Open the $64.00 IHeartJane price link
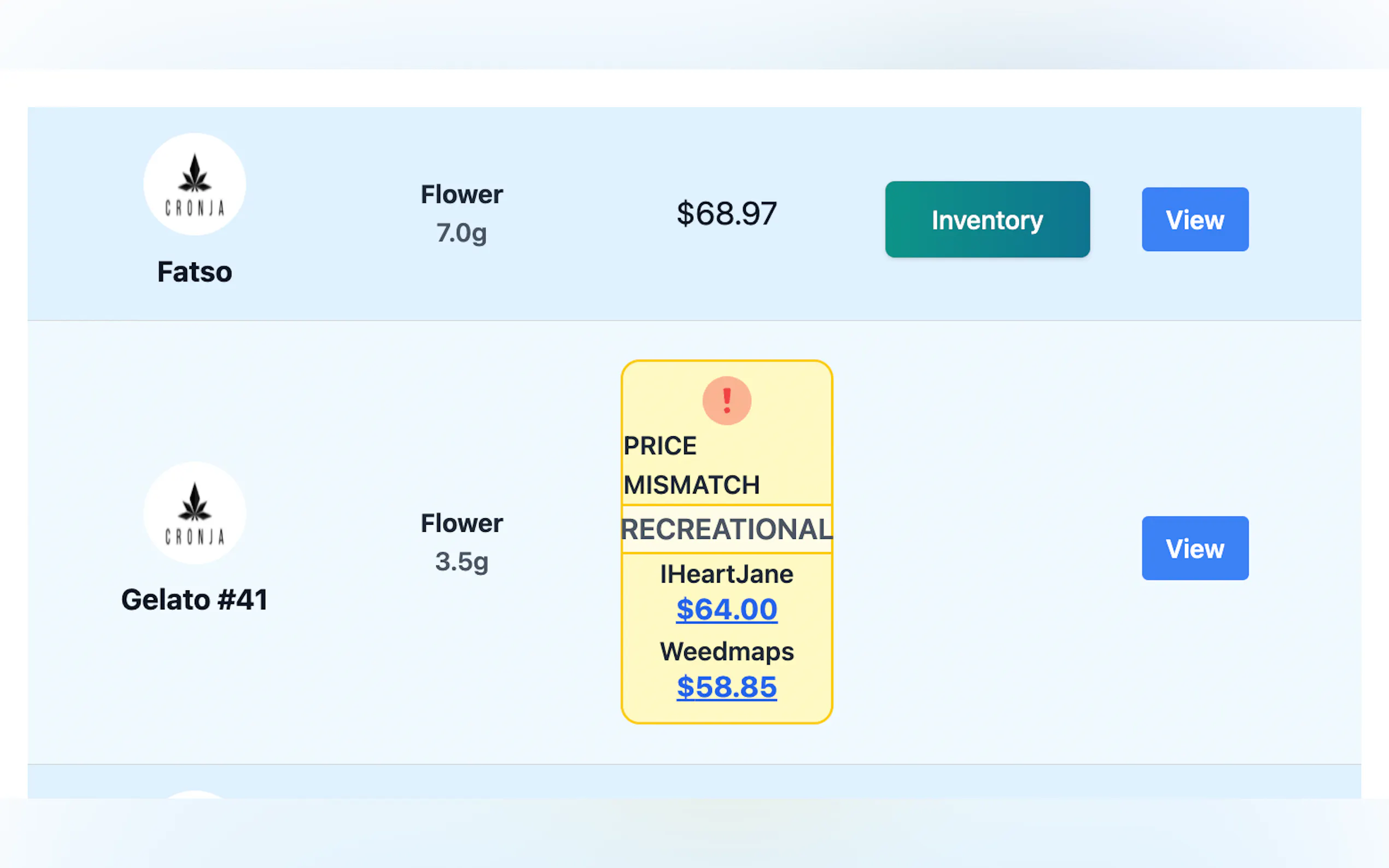Screen dimensions: 1389x868 pyautogui.click(x=726, y=609)
